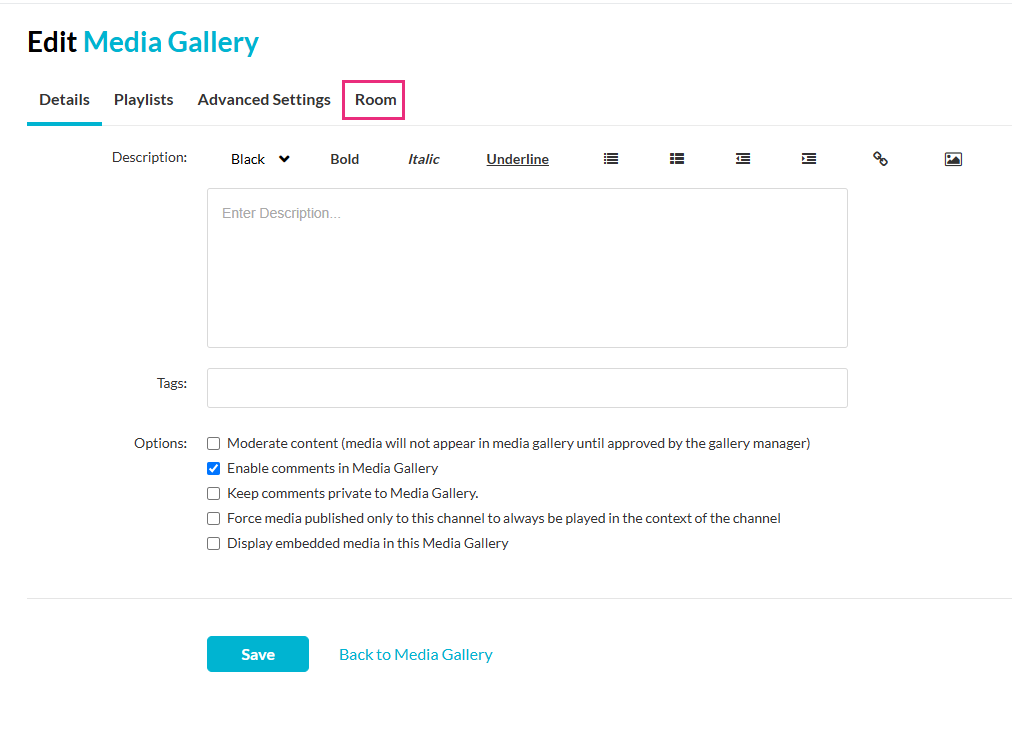Go to the Room tab
This screenshot has height=732, width=1012.
(x=375, y=100)
